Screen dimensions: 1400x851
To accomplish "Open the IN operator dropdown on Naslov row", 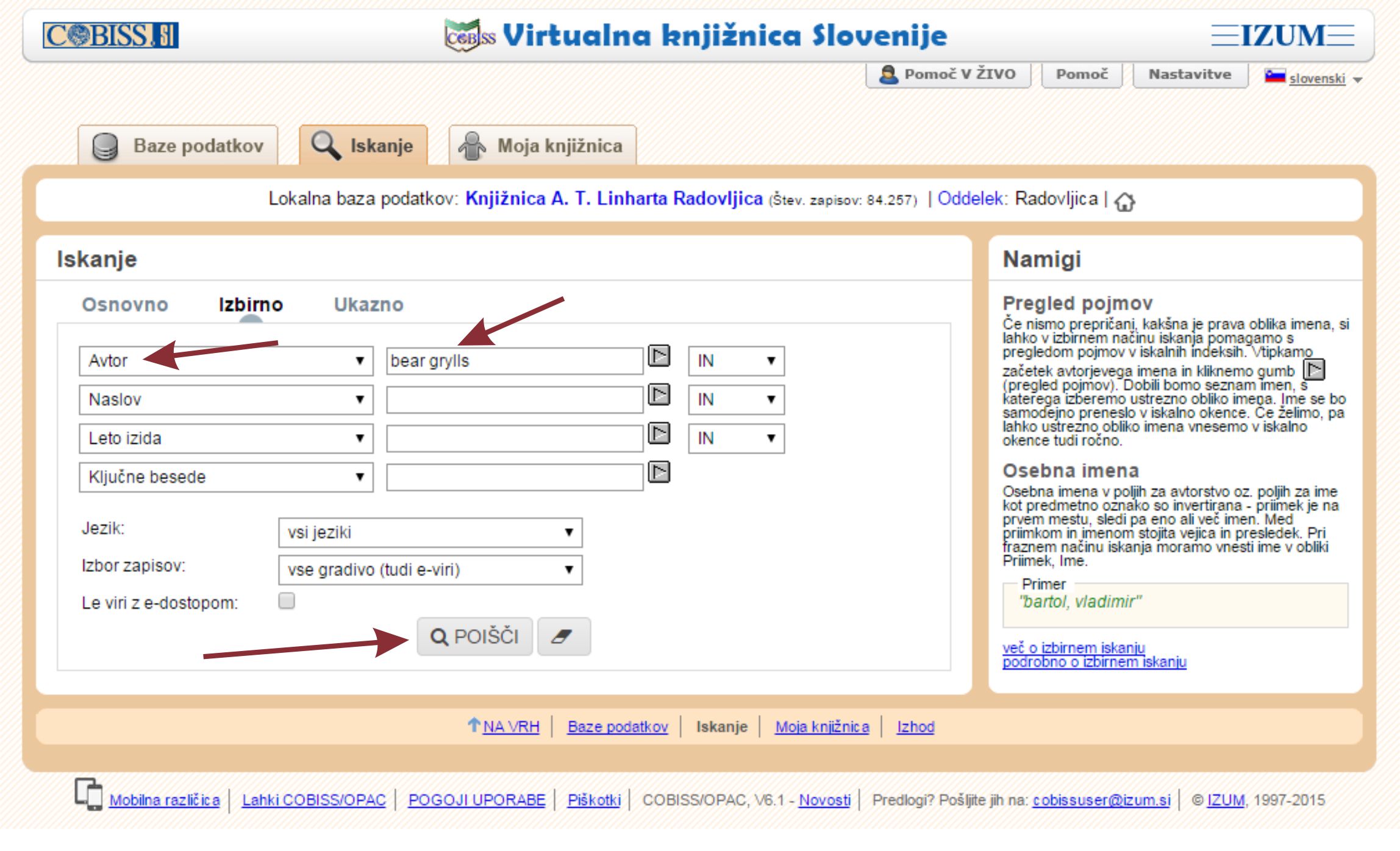I will click(x=737, y=400).
